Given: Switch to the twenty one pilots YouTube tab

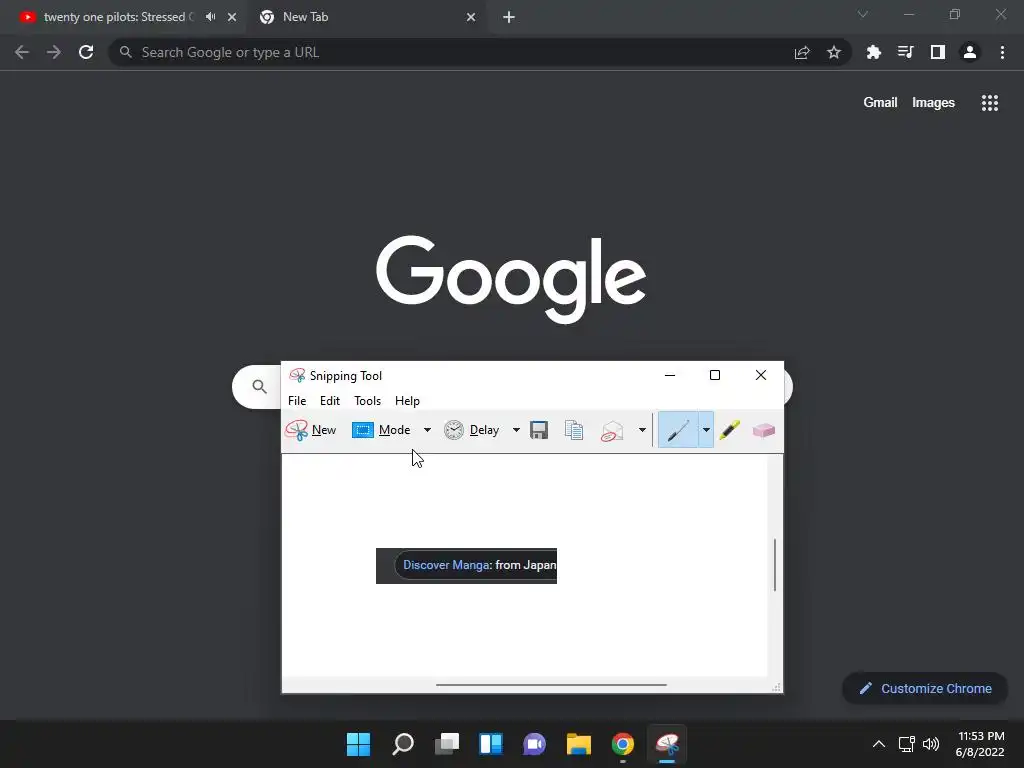Looking at the screenshot, I should tap(119, 17).
